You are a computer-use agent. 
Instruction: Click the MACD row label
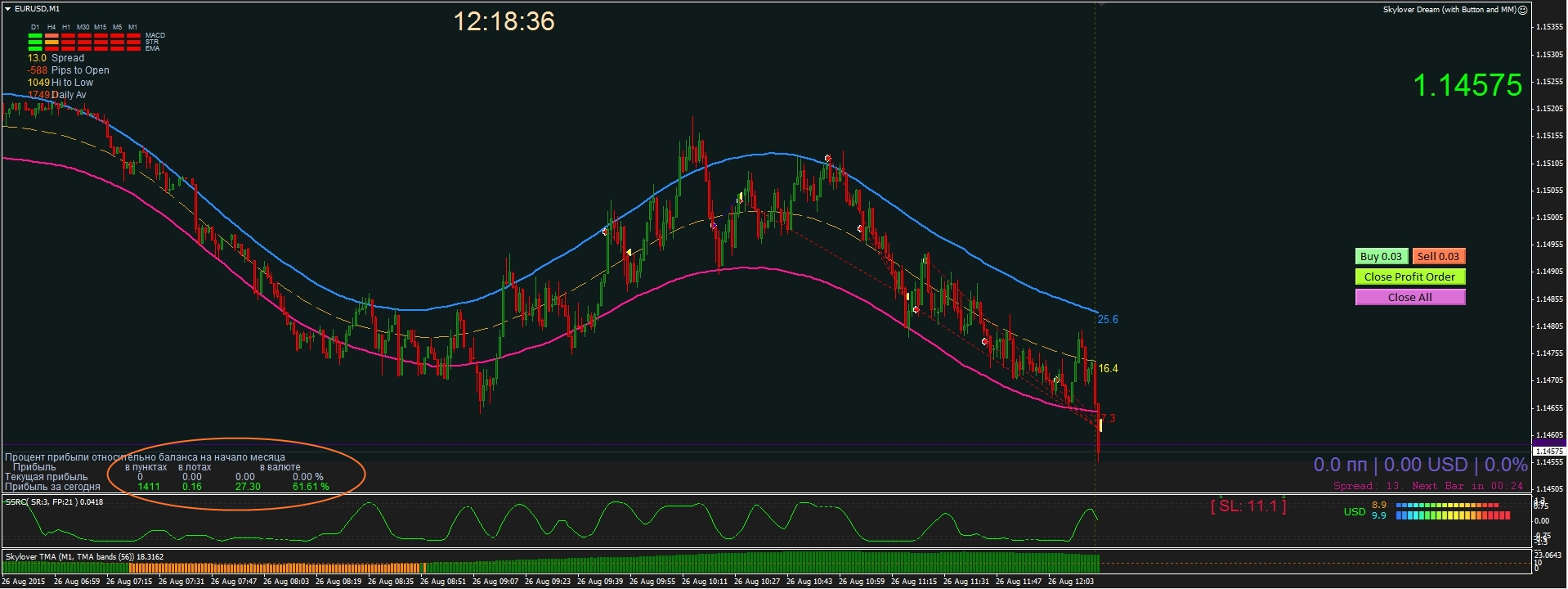pyautogui.click(x=155, y=35)
